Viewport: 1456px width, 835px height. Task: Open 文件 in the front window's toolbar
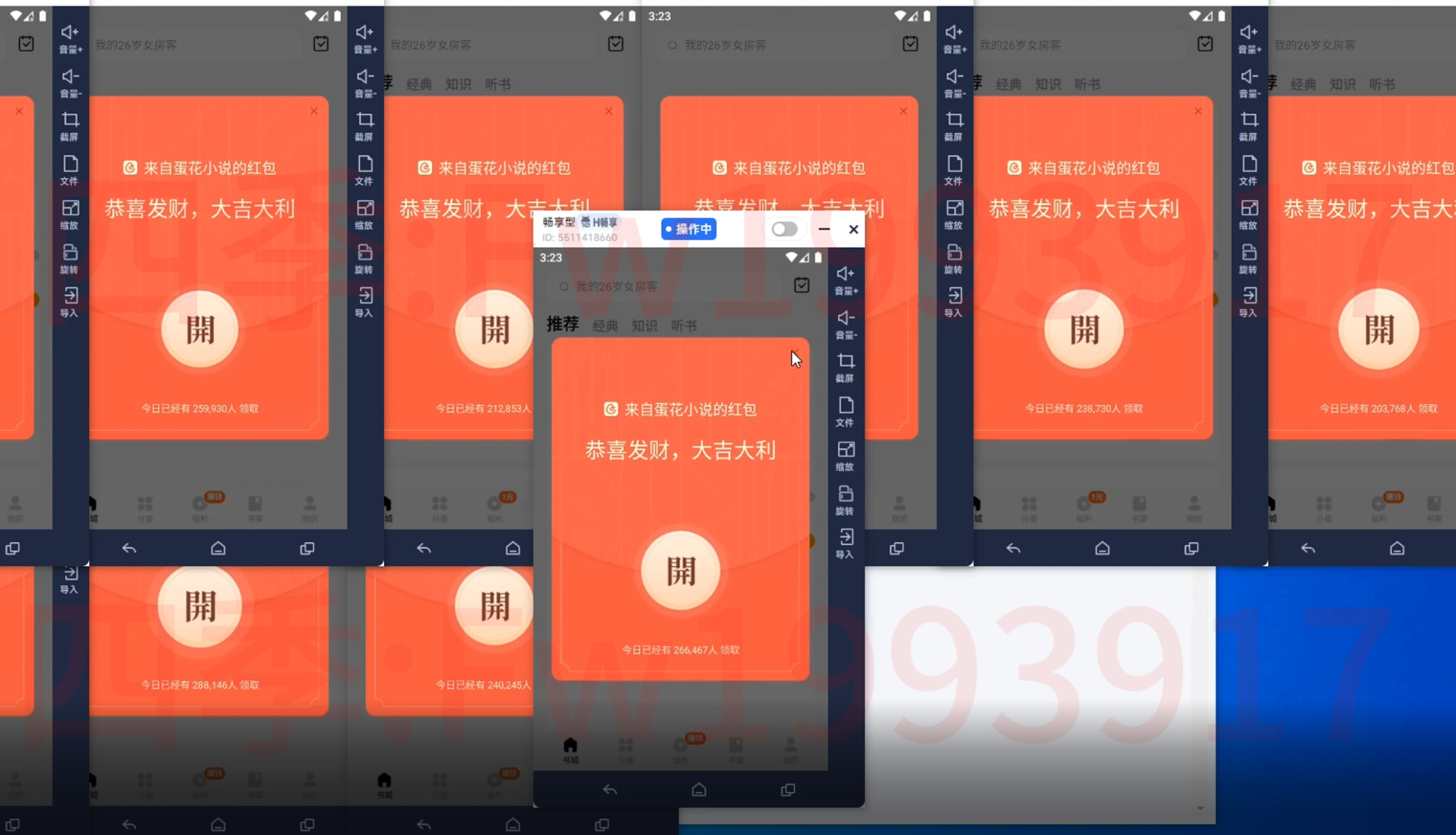tap(846, 412)
